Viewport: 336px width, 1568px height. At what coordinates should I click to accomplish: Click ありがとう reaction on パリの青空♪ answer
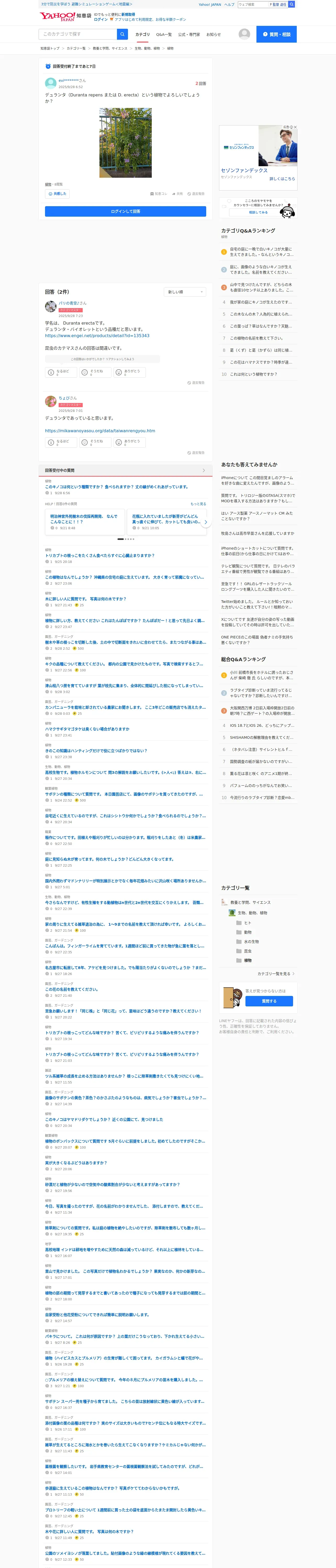click(129, 372)
